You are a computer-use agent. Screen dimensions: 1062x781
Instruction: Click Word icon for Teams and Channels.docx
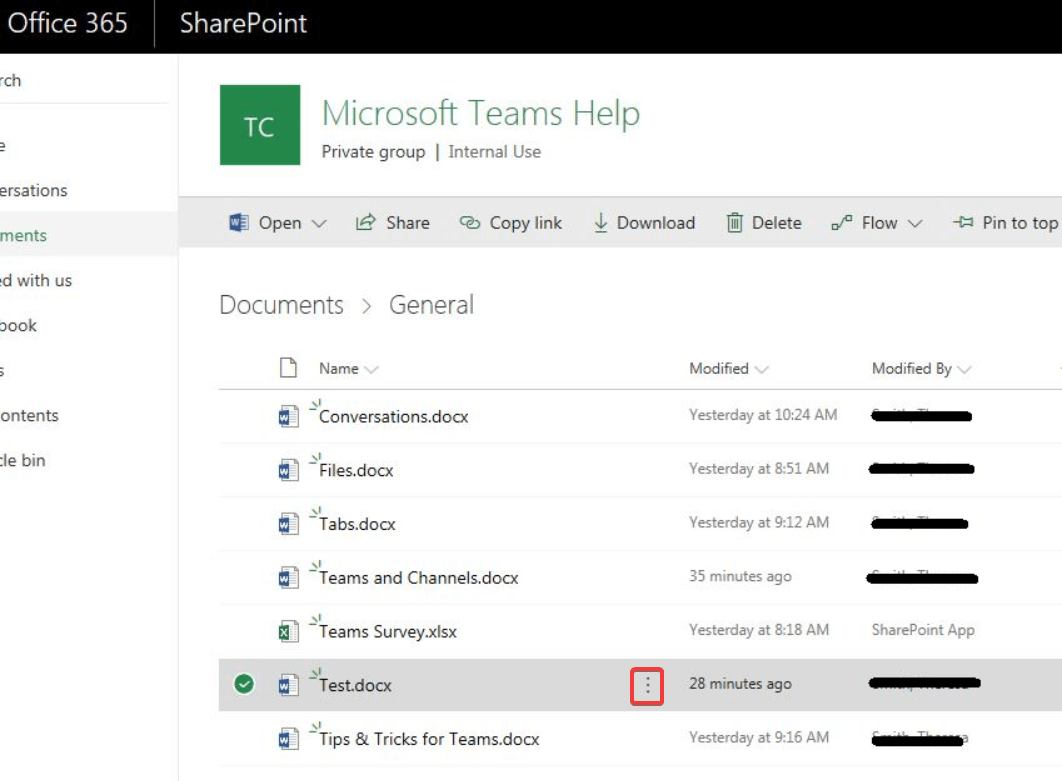click(289, 577)
